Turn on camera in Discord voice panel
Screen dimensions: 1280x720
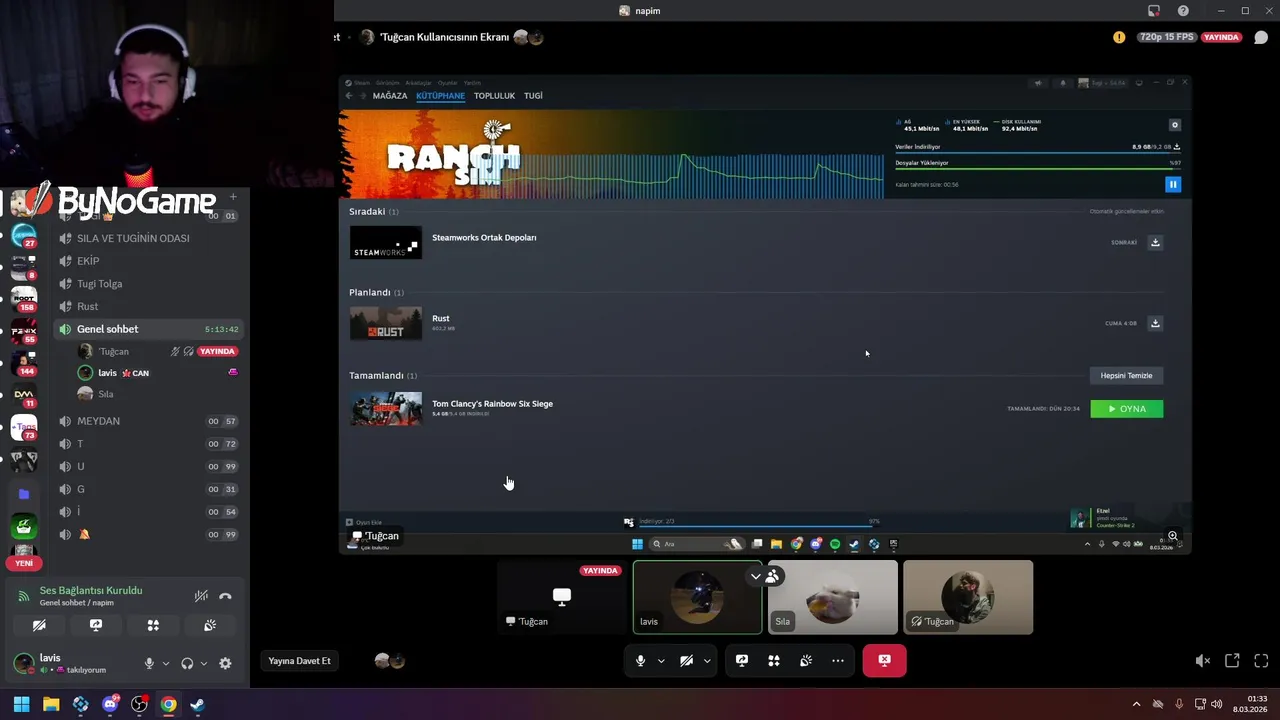pyautogui.click(x=39, y=625)
